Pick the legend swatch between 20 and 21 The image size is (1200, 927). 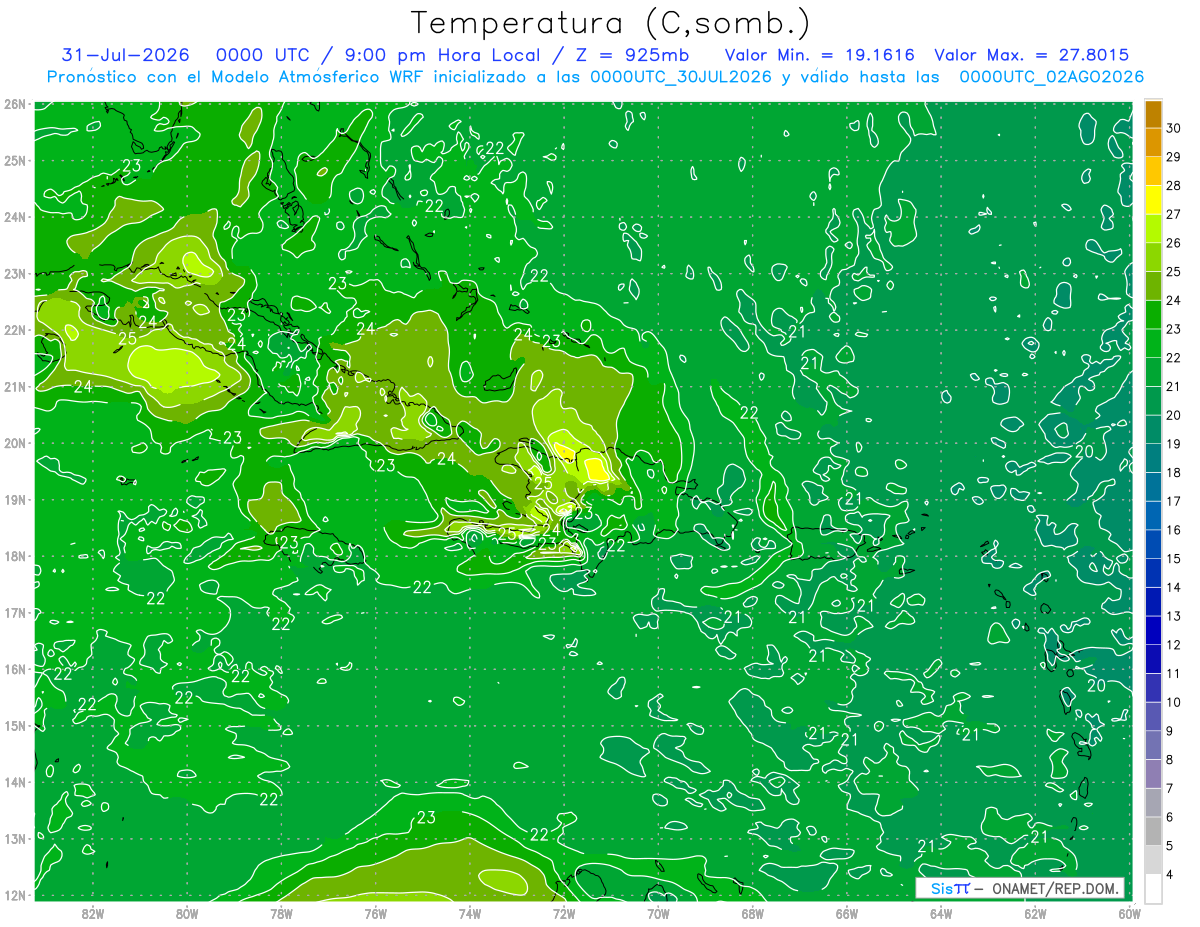pos(1153,400)
